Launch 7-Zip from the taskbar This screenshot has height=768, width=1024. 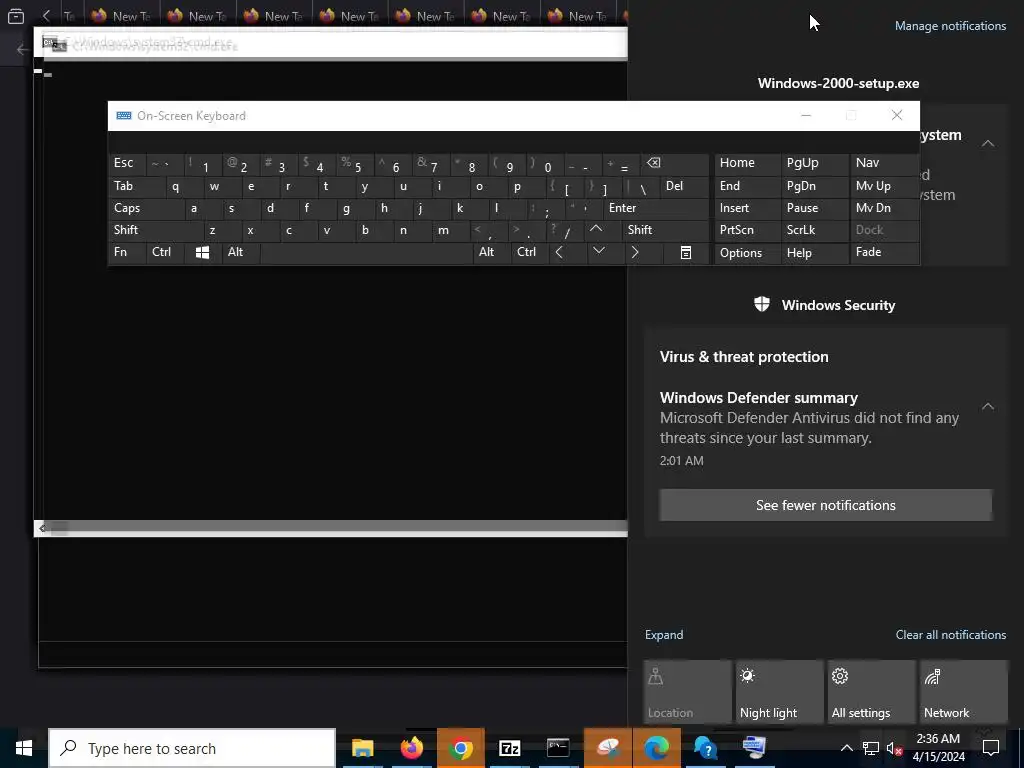(509, 748)
